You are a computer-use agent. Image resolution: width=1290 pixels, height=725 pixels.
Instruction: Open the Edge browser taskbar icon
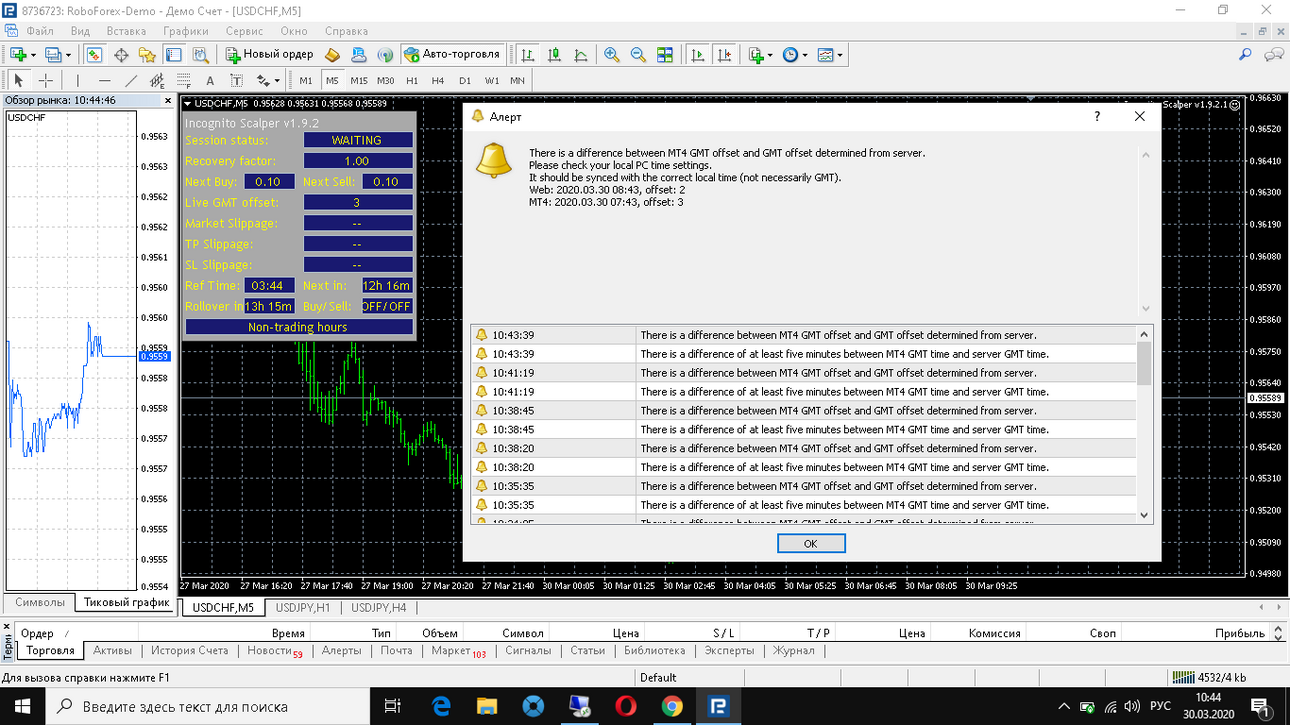(x=441, y=706)
